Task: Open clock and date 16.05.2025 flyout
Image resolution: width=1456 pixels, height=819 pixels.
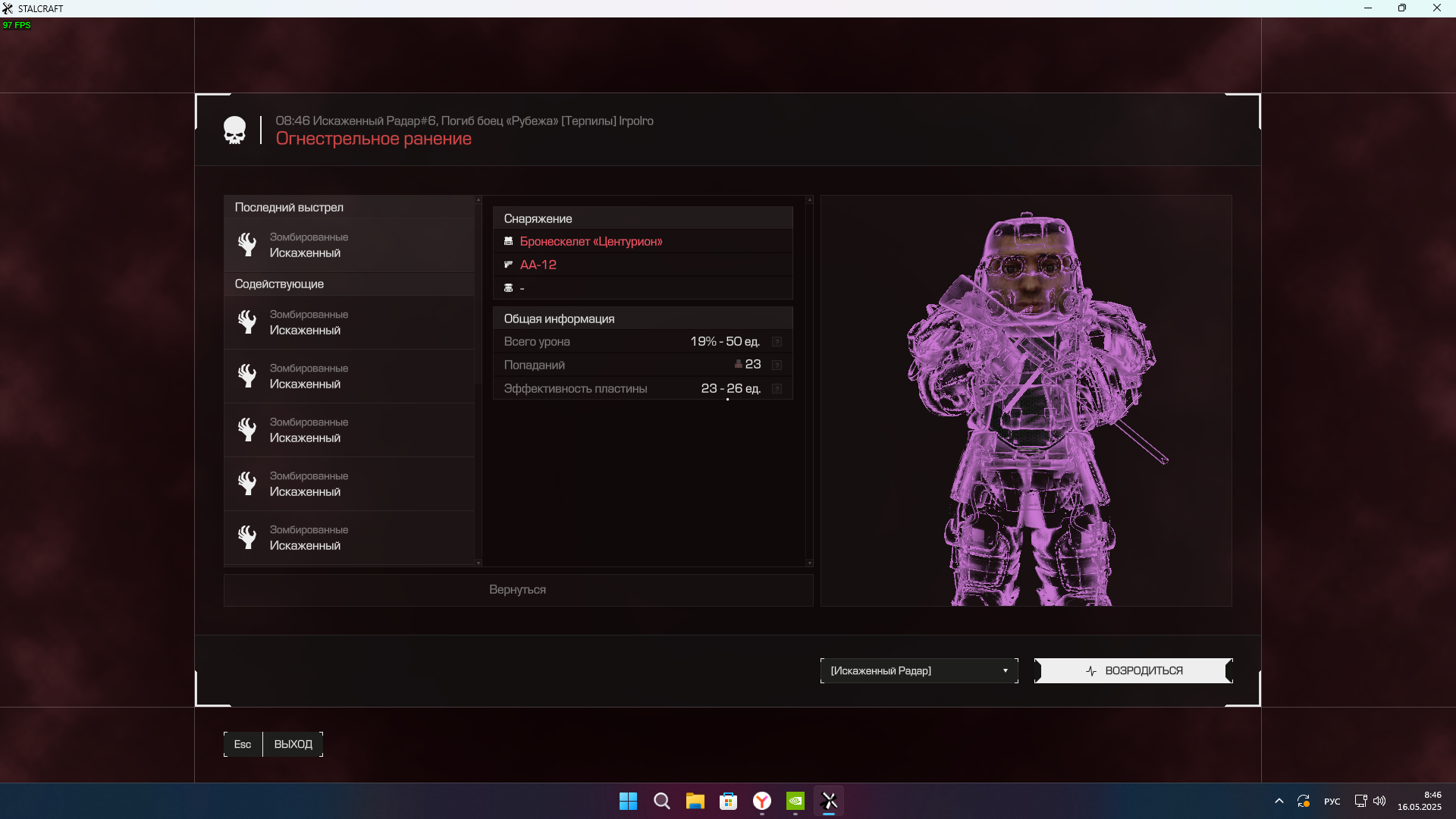Action: (x=1420, y=801)
